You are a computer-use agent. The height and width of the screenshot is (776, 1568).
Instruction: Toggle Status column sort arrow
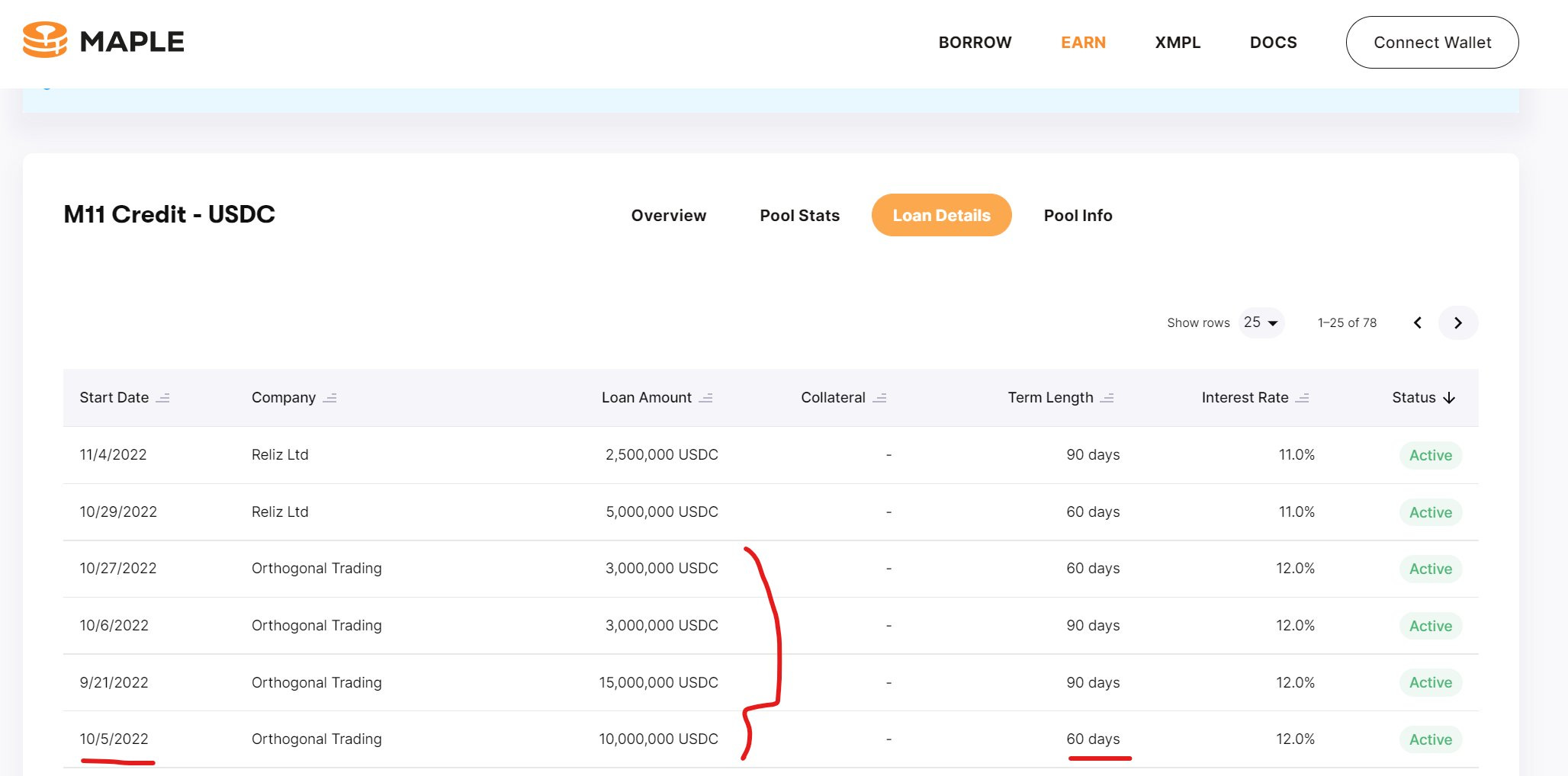coord(1449,398)
